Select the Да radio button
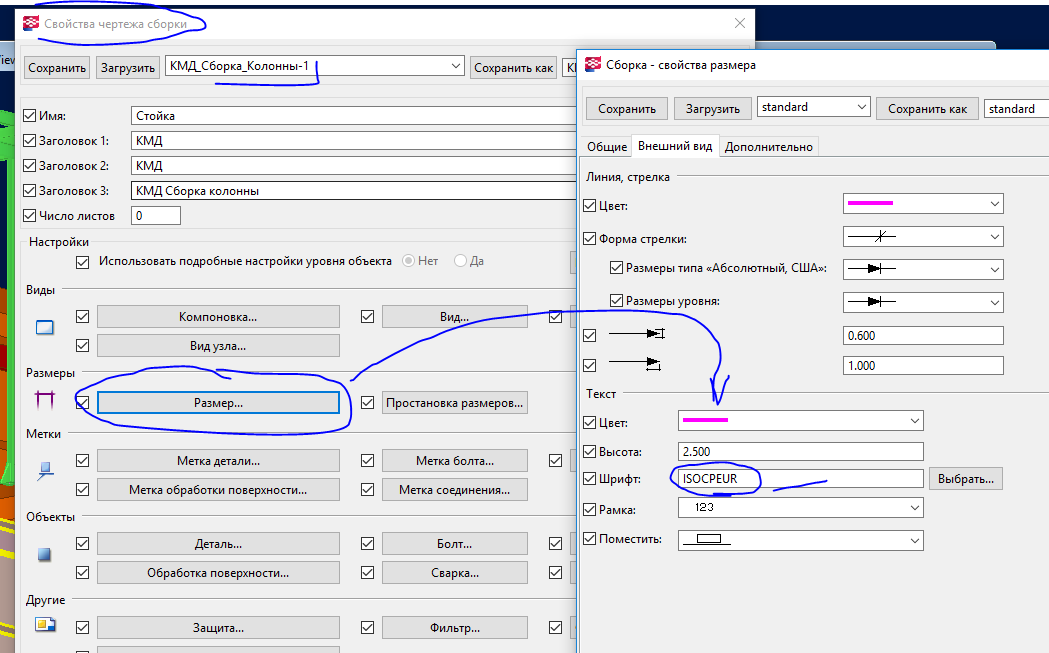Image resolution: width=1049 pixels, height=653 pixels. (x=460, y=261)
